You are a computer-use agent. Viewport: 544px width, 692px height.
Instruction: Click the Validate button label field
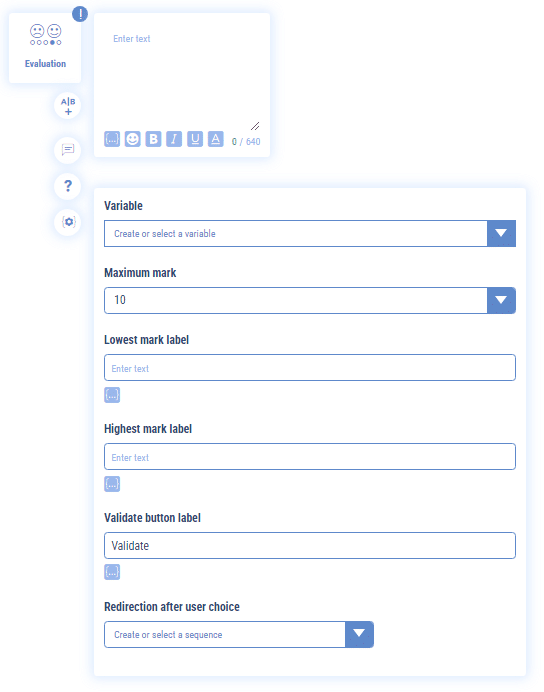[x=310, y=545]
